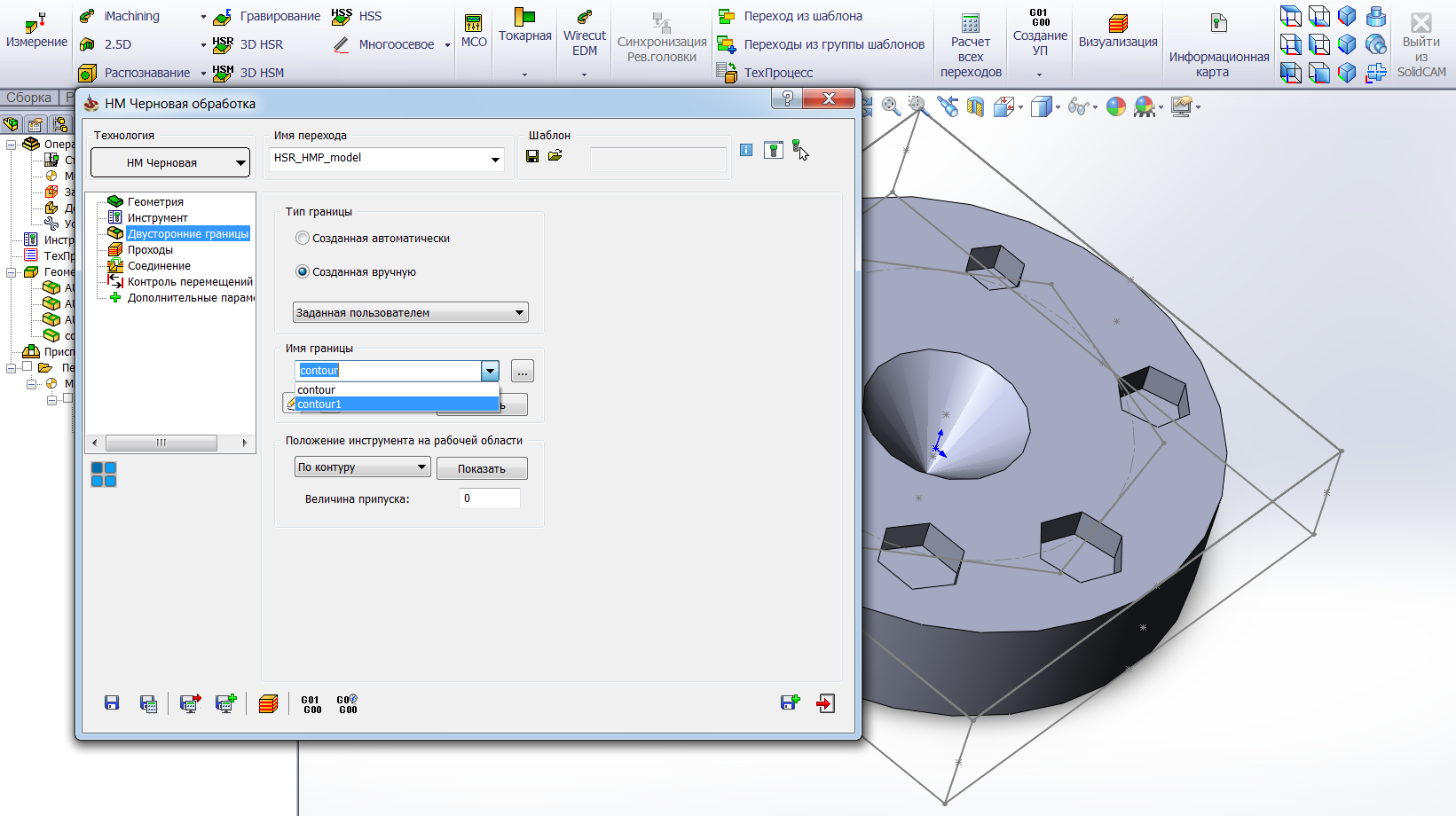Open the Распознавание recognition tool
Screen dimensions: 1456x816
click(134, 73)
